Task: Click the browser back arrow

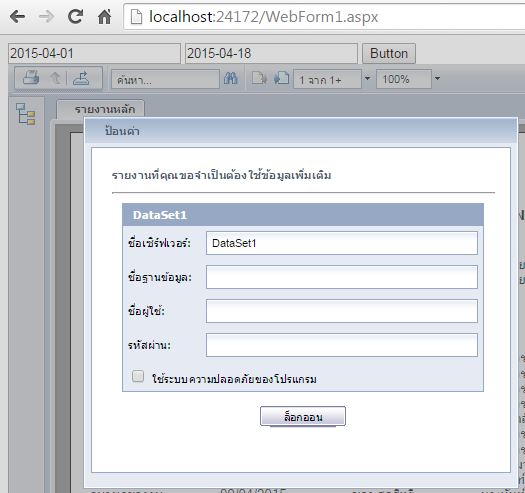Action: point(17,16)
